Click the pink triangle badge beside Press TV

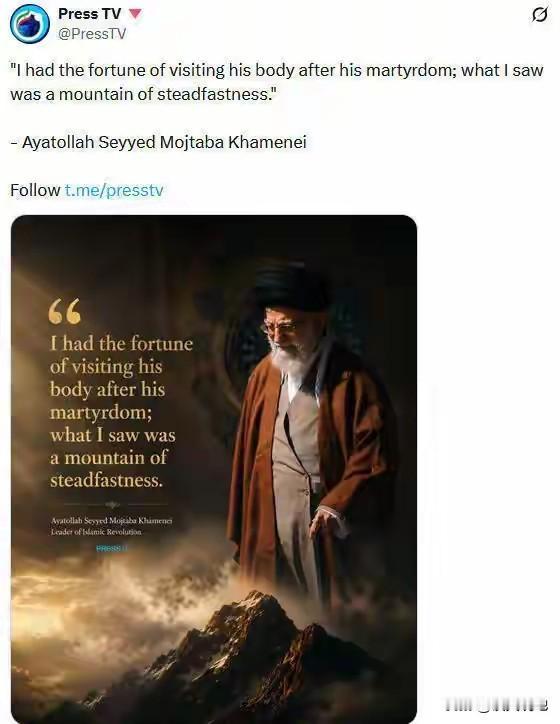coord(134,14)
